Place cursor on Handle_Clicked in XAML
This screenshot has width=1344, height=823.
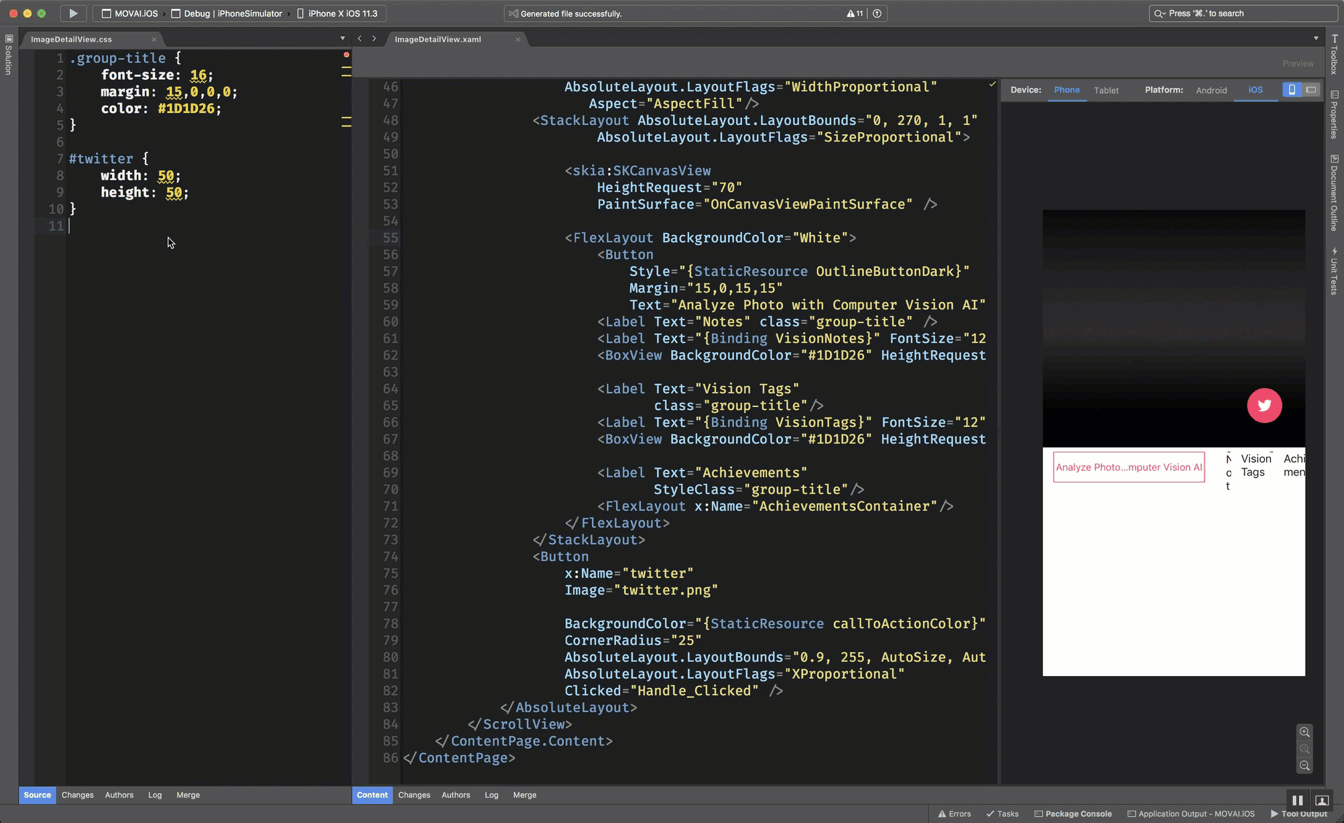694,691
